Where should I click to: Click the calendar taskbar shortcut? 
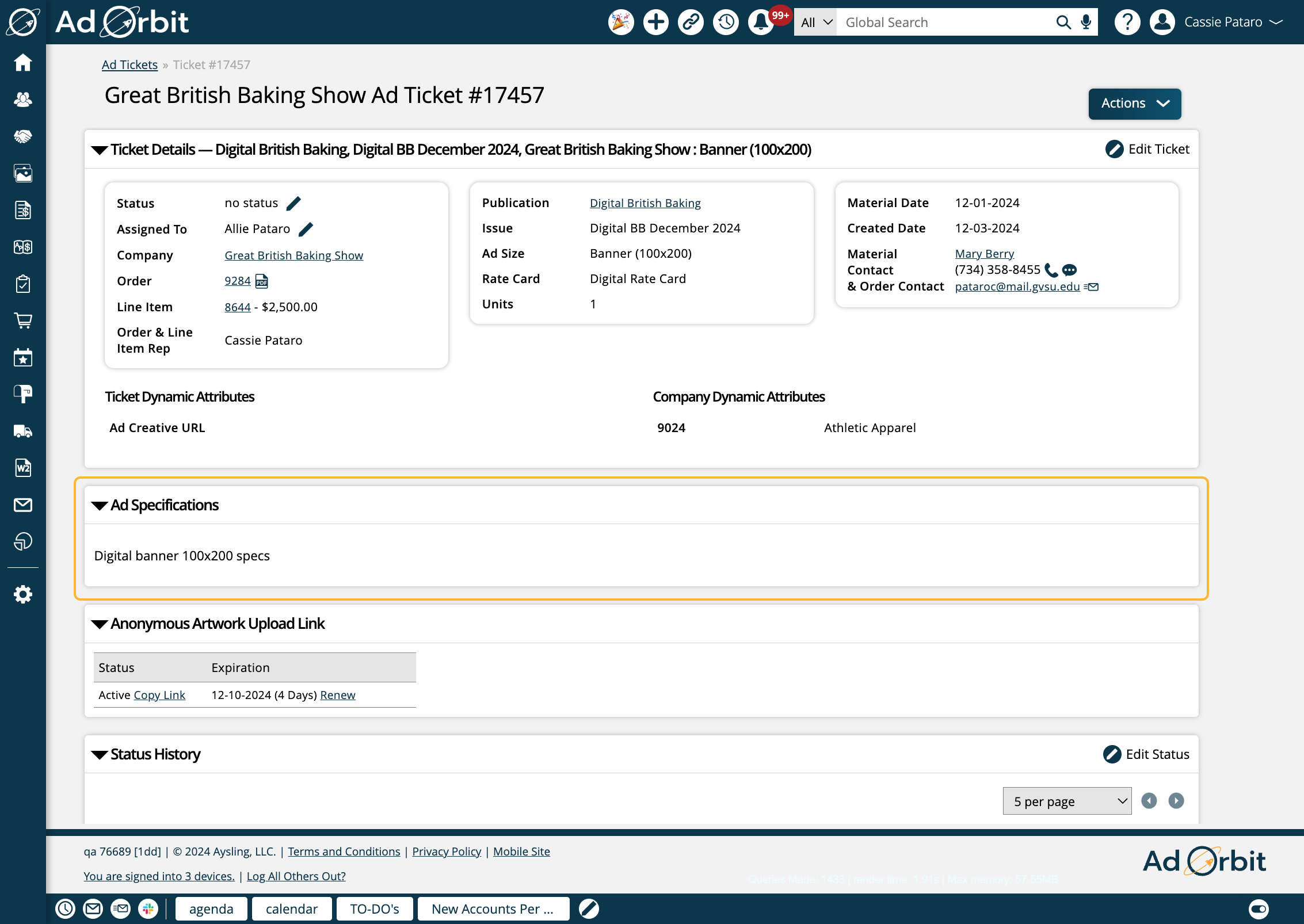291,909
